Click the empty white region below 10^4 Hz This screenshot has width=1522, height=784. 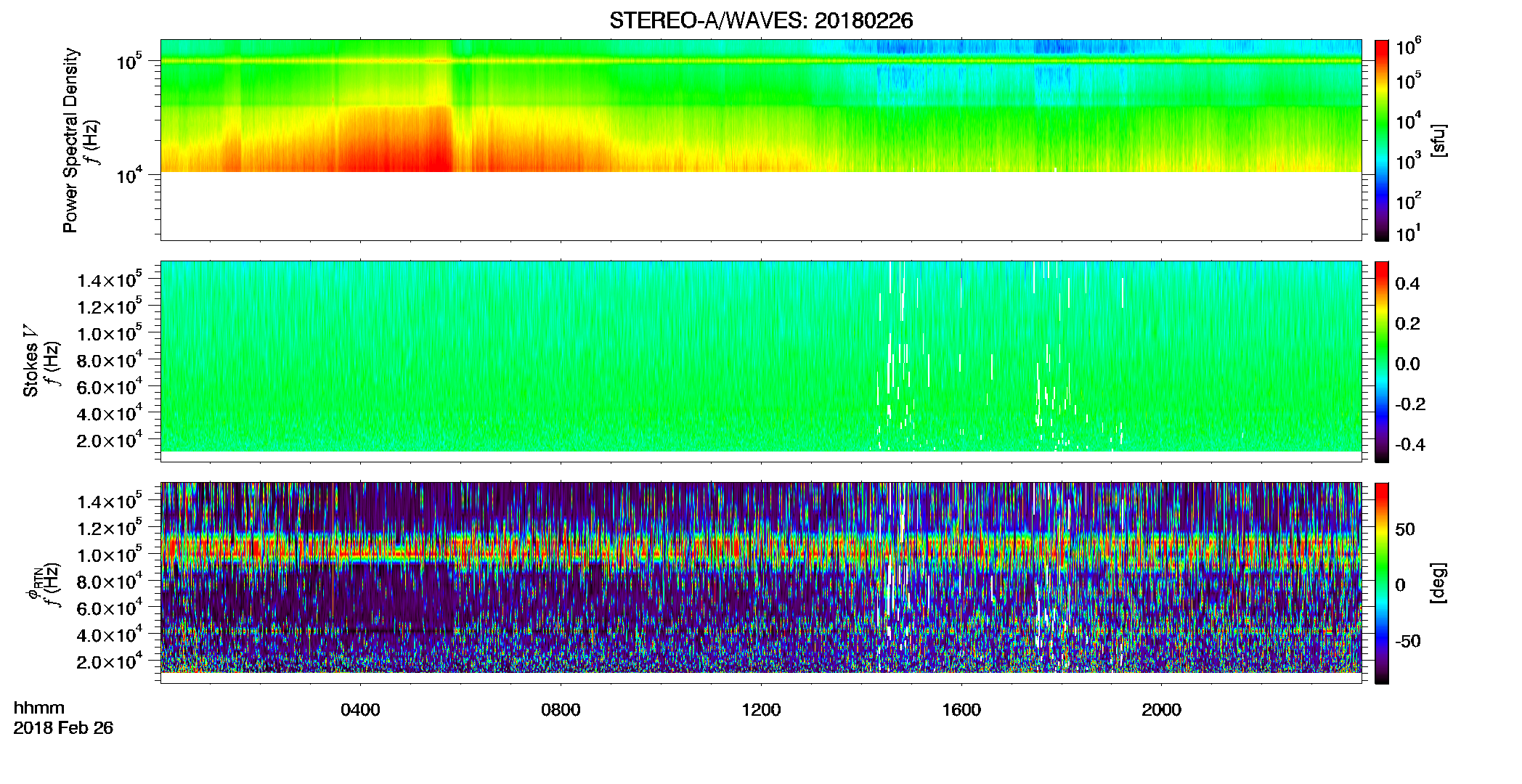pos(760,205)
